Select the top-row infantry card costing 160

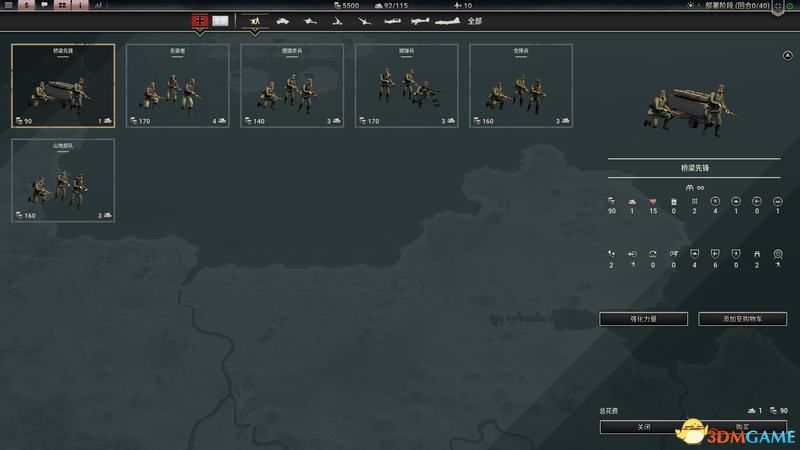pos(521,85)
